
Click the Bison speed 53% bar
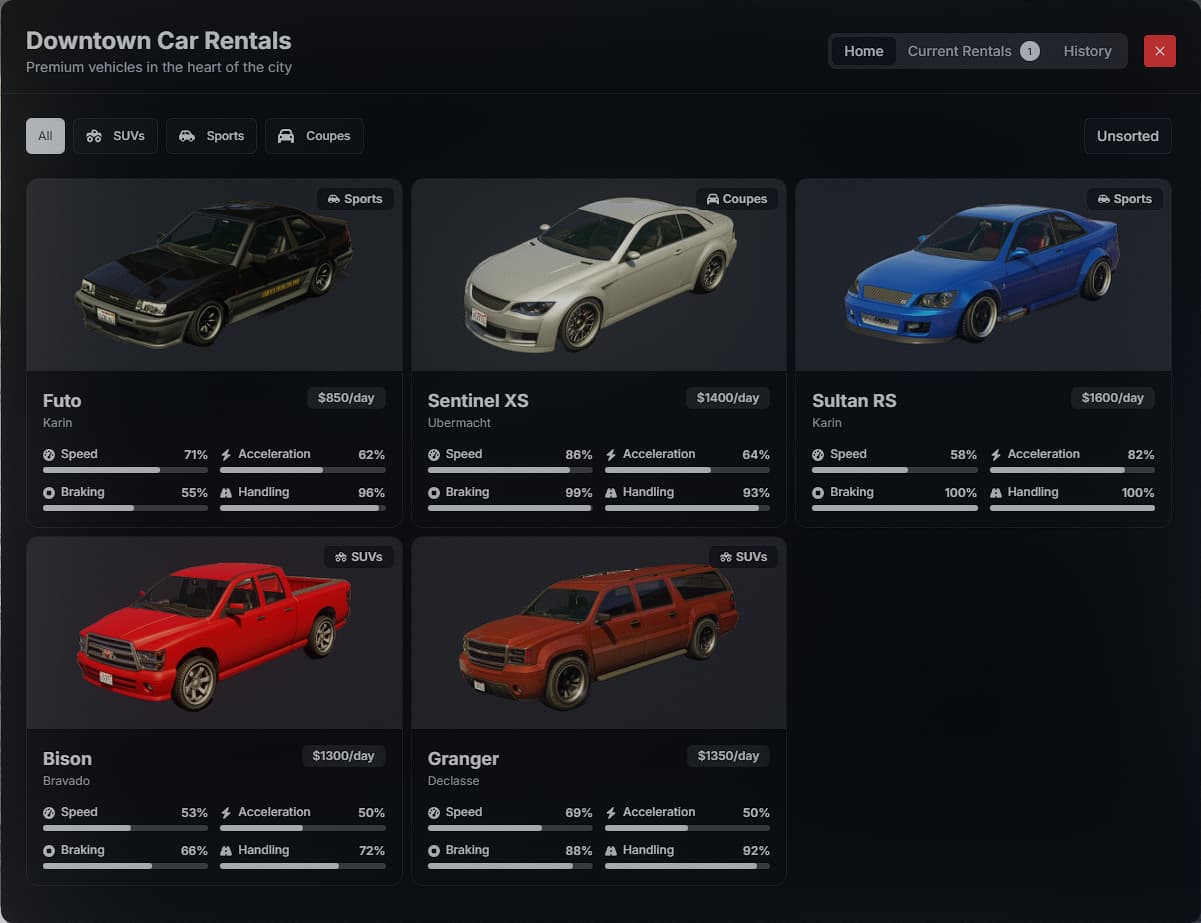click(x=125, y=828)
